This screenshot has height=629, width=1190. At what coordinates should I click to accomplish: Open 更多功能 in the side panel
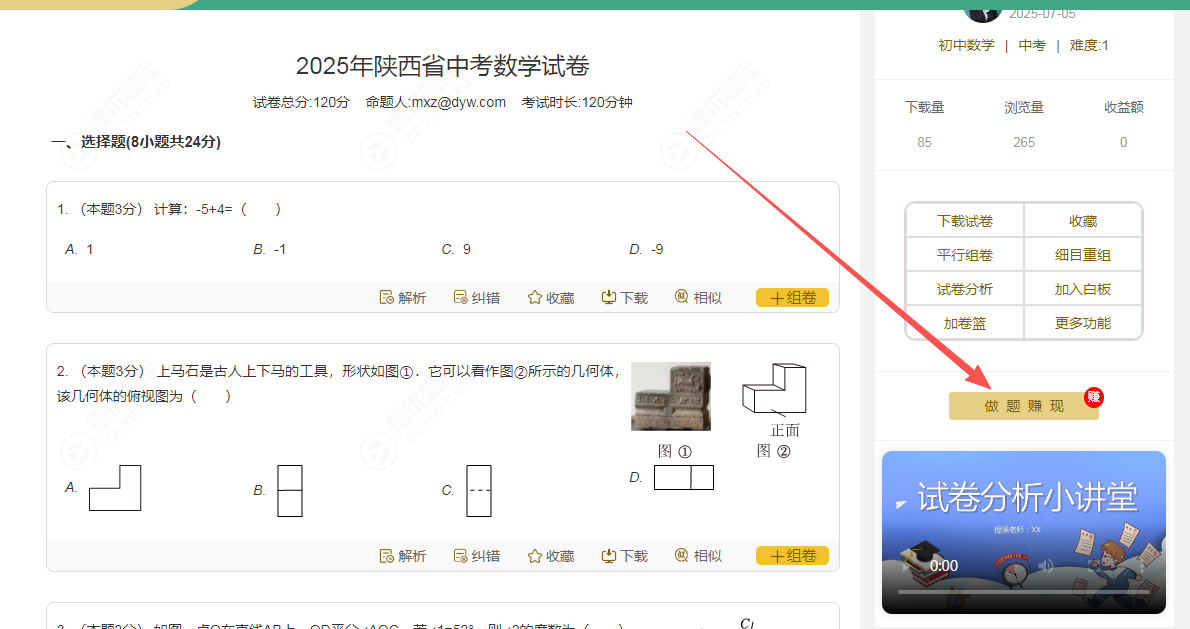pyautogui.click(x=1082, y=323)
